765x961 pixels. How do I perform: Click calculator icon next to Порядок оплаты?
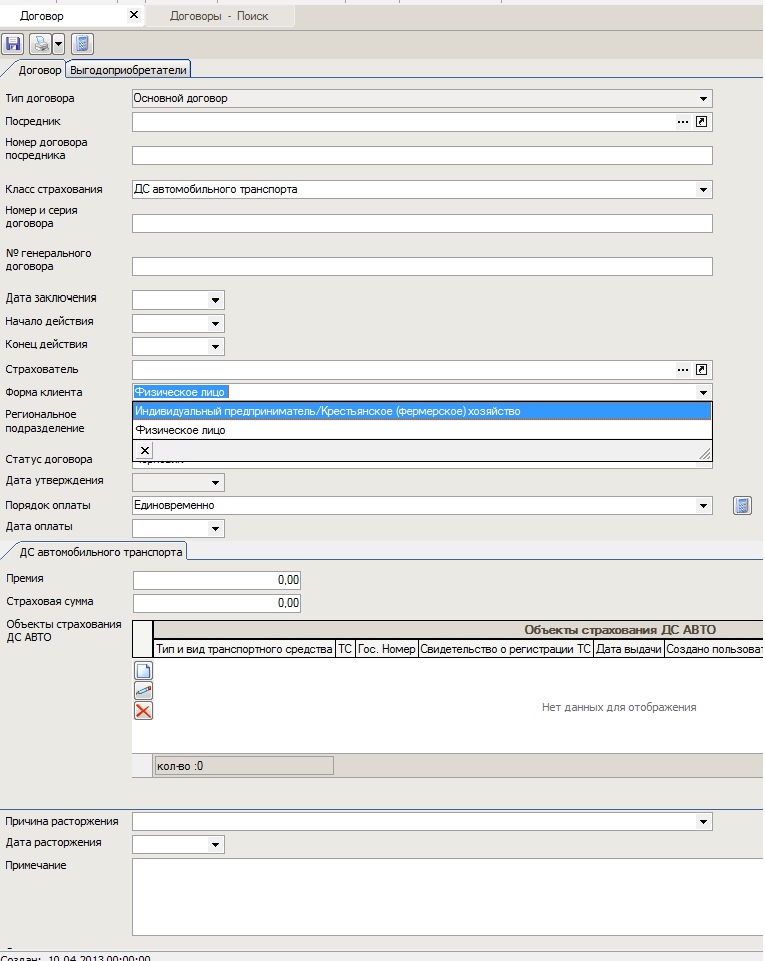pos(741,505)
